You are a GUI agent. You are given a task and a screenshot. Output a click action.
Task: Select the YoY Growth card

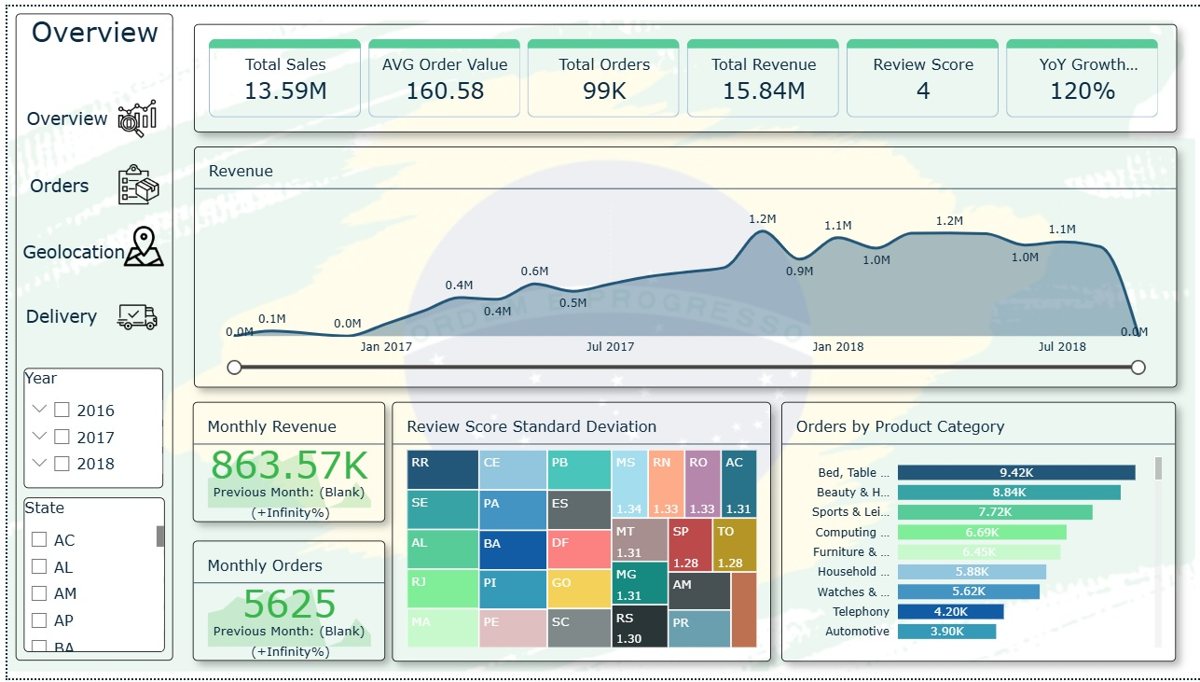[1082, 79]
